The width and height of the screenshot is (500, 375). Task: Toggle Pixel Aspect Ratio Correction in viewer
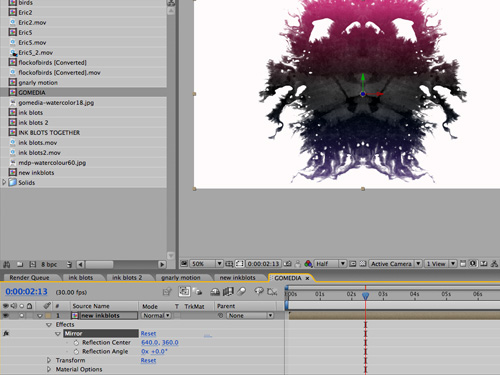[463, 264]
